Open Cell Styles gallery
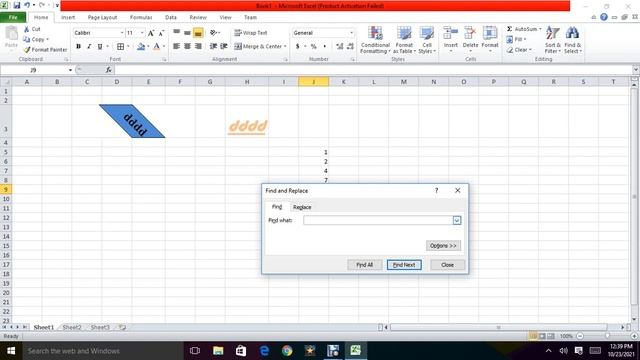Viewport: 640px width, 360px height. click(x=427, y=40)
